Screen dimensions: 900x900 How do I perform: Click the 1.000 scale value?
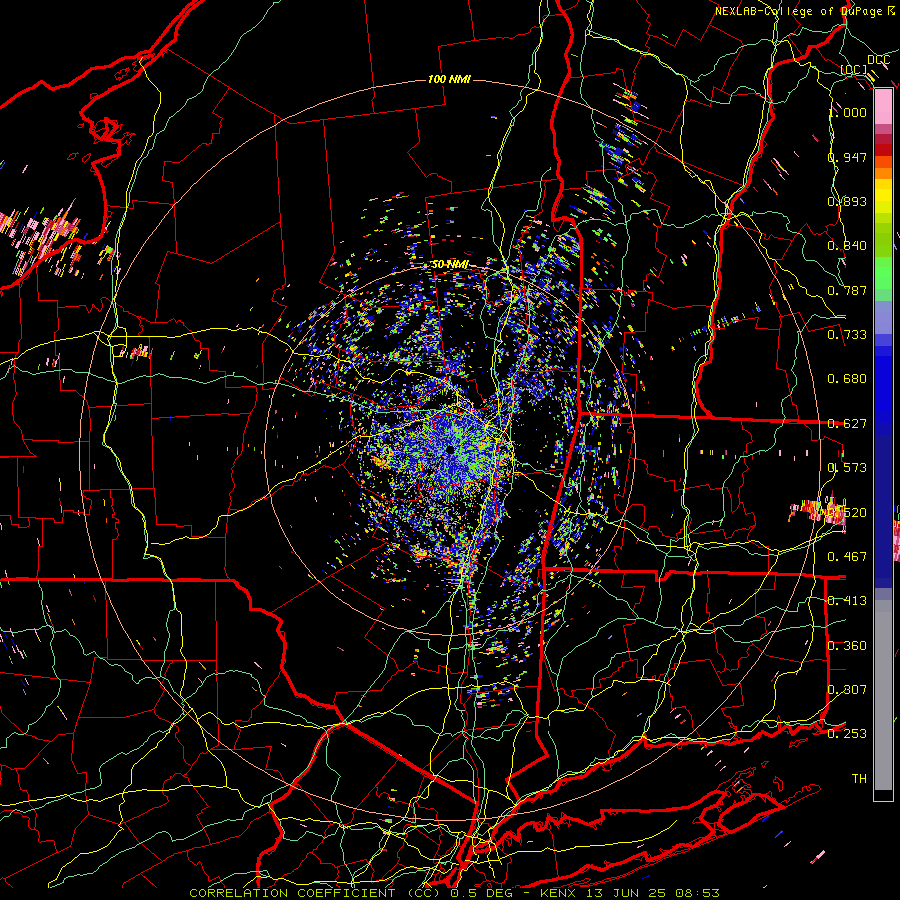tap(848, 112)
